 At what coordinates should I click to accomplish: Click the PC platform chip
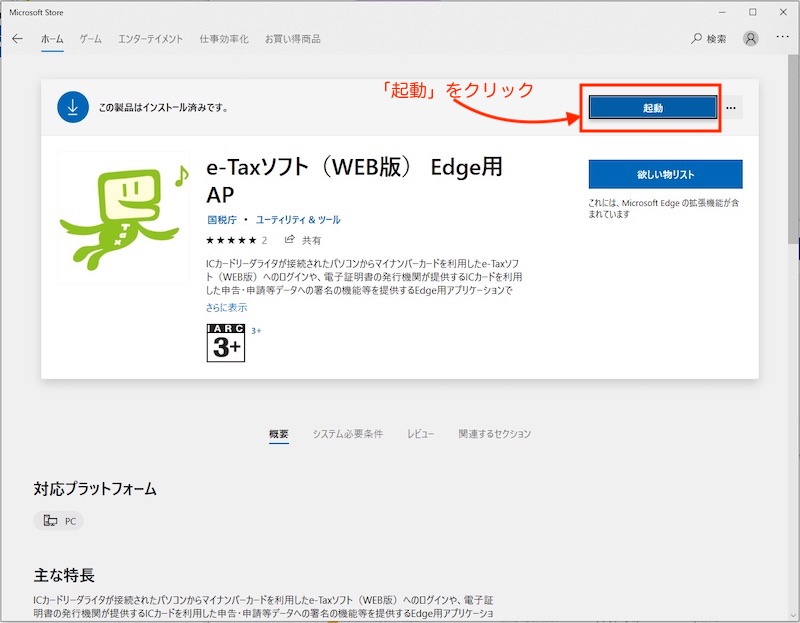[59, 521]
